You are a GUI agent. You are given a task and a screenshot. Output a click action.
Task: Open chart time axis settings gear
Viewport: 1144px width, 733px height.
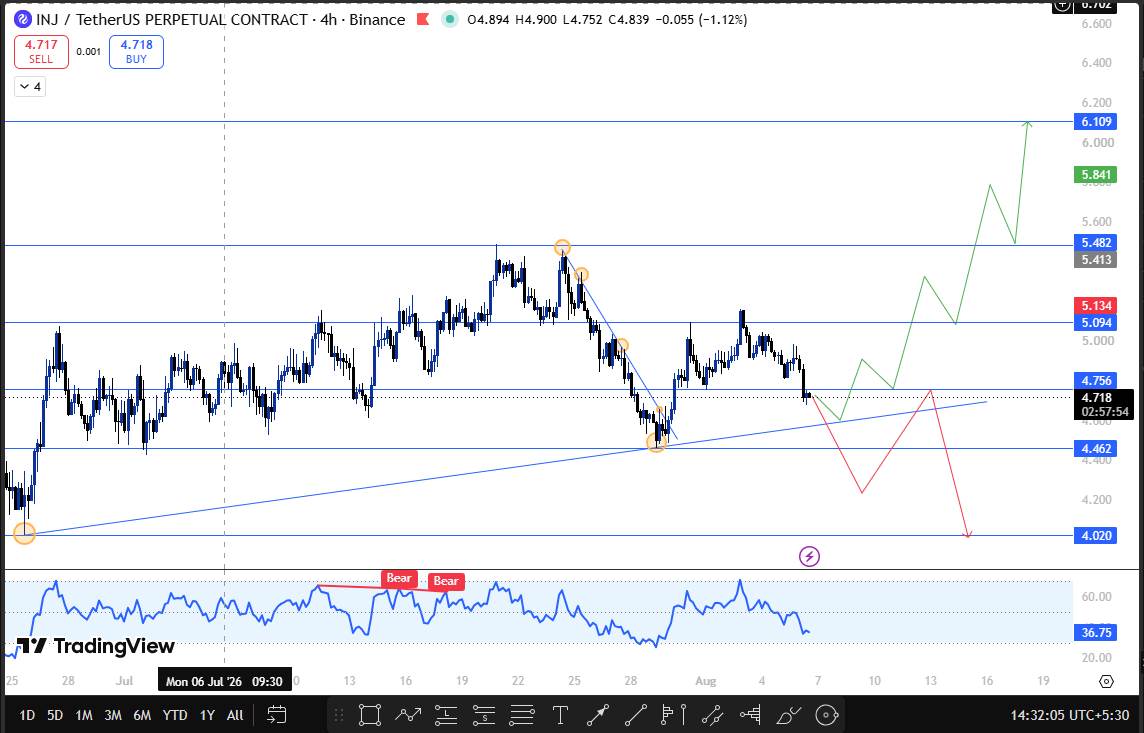1106,681
